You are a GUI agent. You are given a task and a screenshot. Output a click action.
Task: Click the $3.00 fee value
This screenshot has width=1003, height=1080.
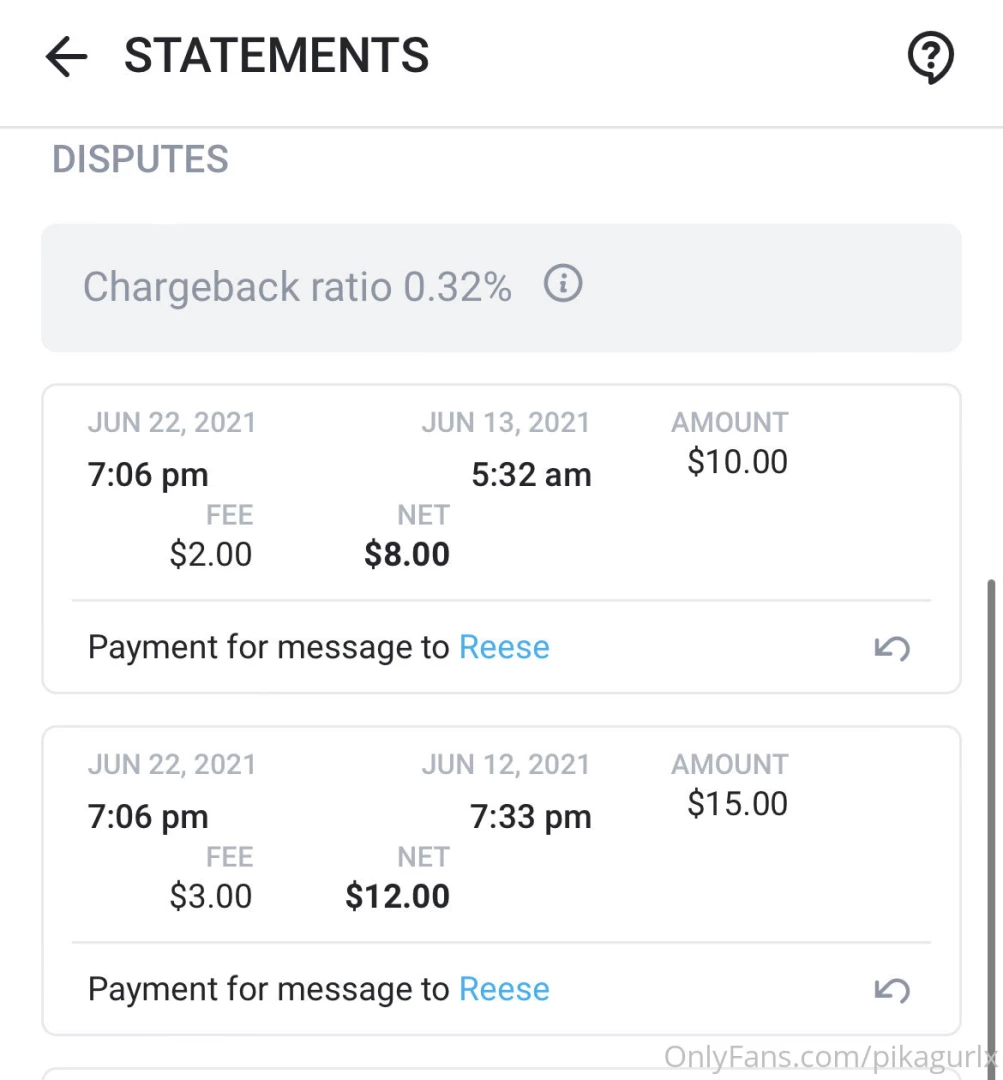(x=211, y=896)
